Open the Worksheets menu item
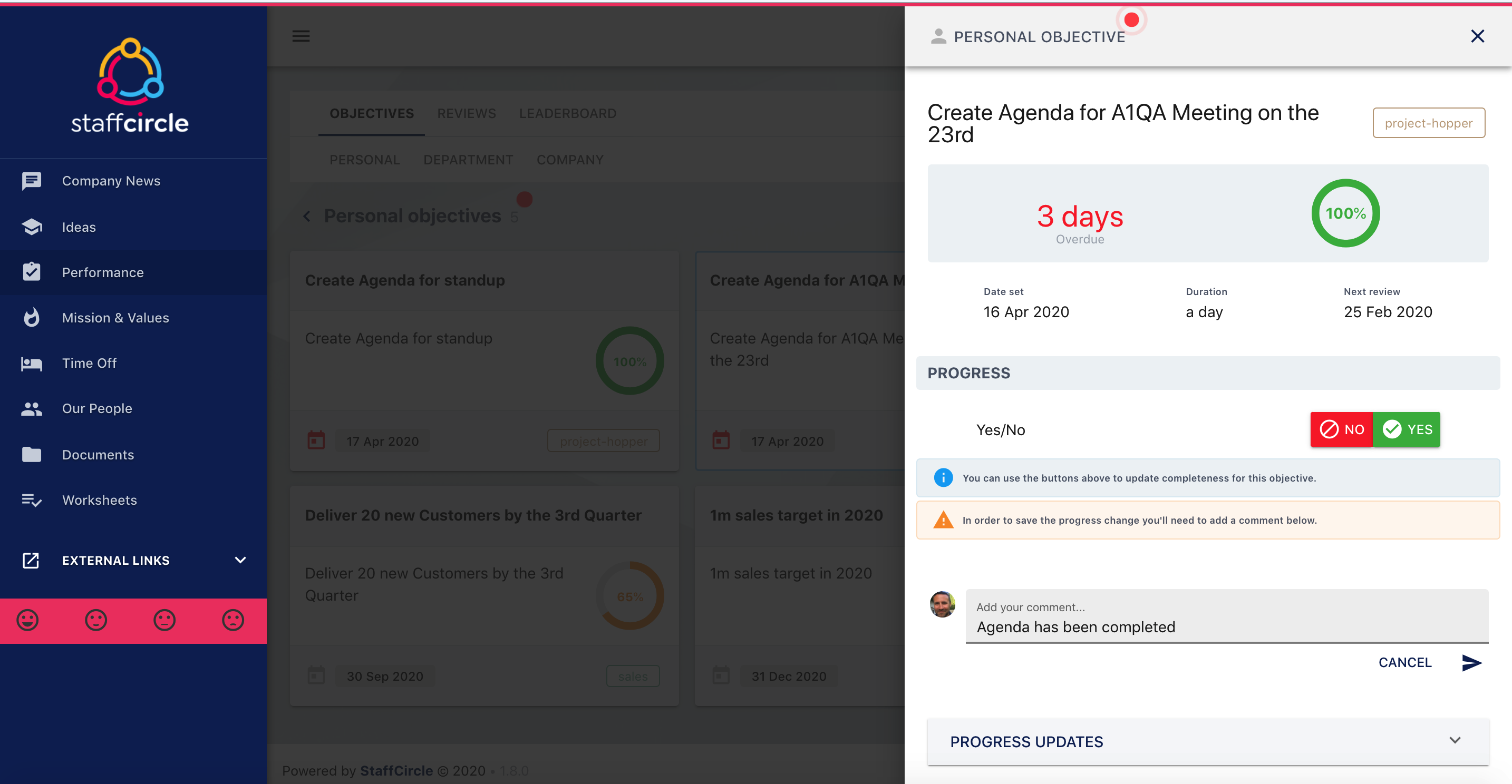Viewport: 1512px width, 784px height. coord(133,500)
